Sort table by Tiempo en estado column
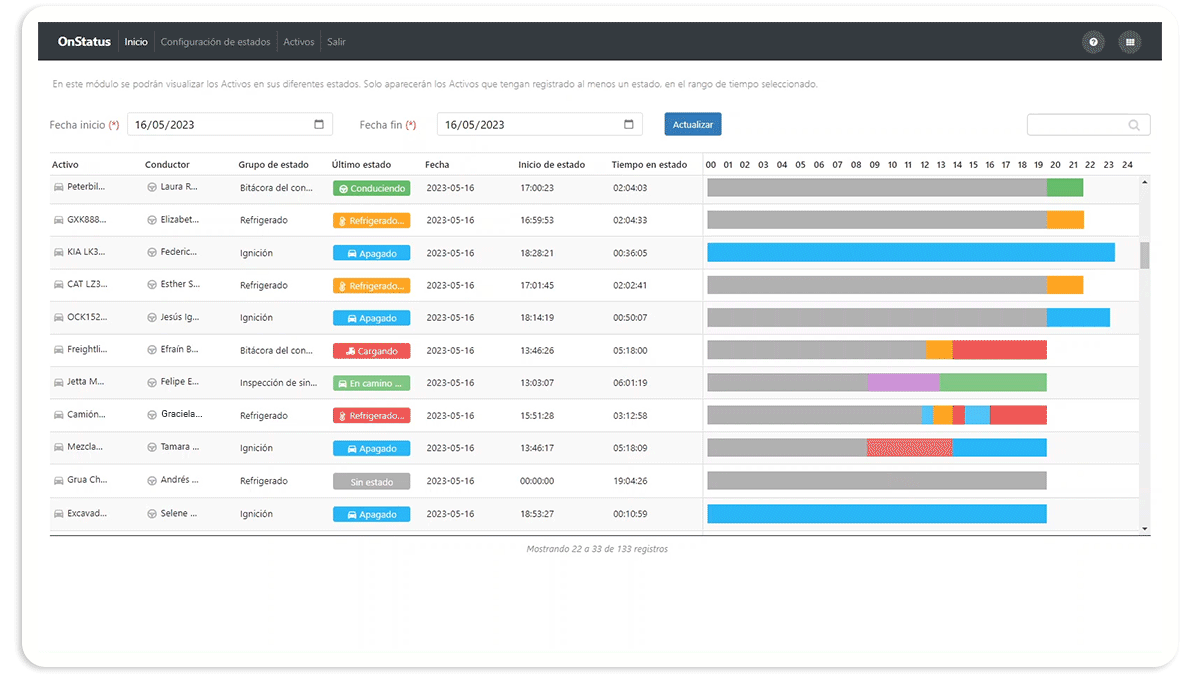 click(x=649, y=165)
